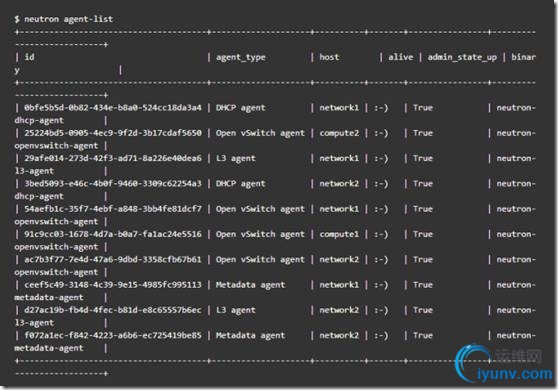Click "DHCP agent" in the 3bed5093 row
558x390 pixels.
(x=241, y=184)
